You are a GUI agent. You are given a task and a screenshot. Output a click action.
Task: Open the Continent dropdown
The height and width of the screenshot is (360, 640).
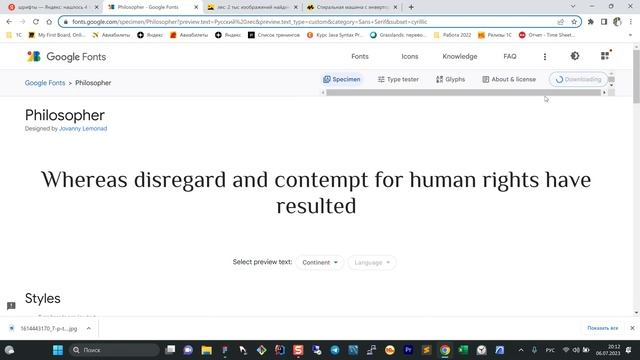pos(320,262)
